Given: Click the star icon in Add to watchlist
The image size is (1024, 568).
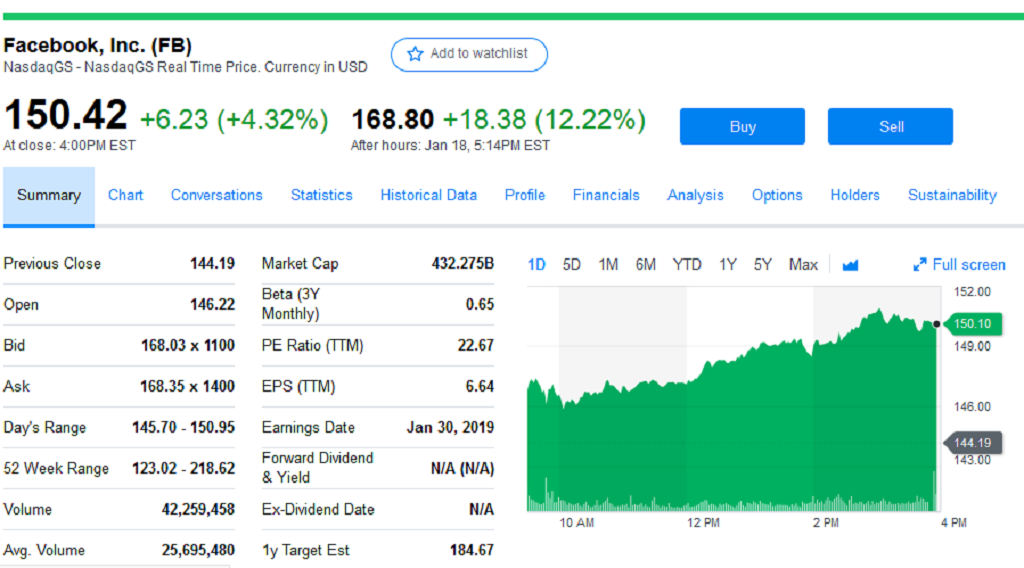Looking at the screenshot, I should click(415, 54).
